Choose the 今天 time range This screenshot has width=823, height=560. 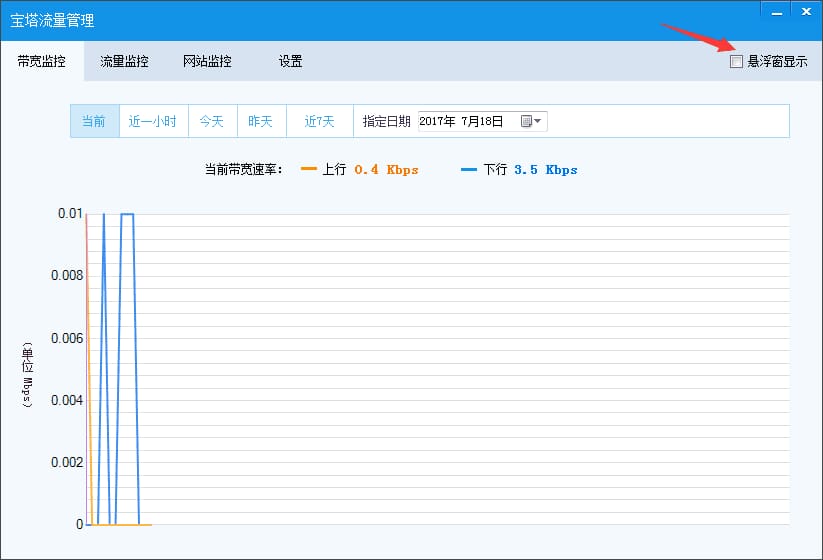click(x=213, y=121)
